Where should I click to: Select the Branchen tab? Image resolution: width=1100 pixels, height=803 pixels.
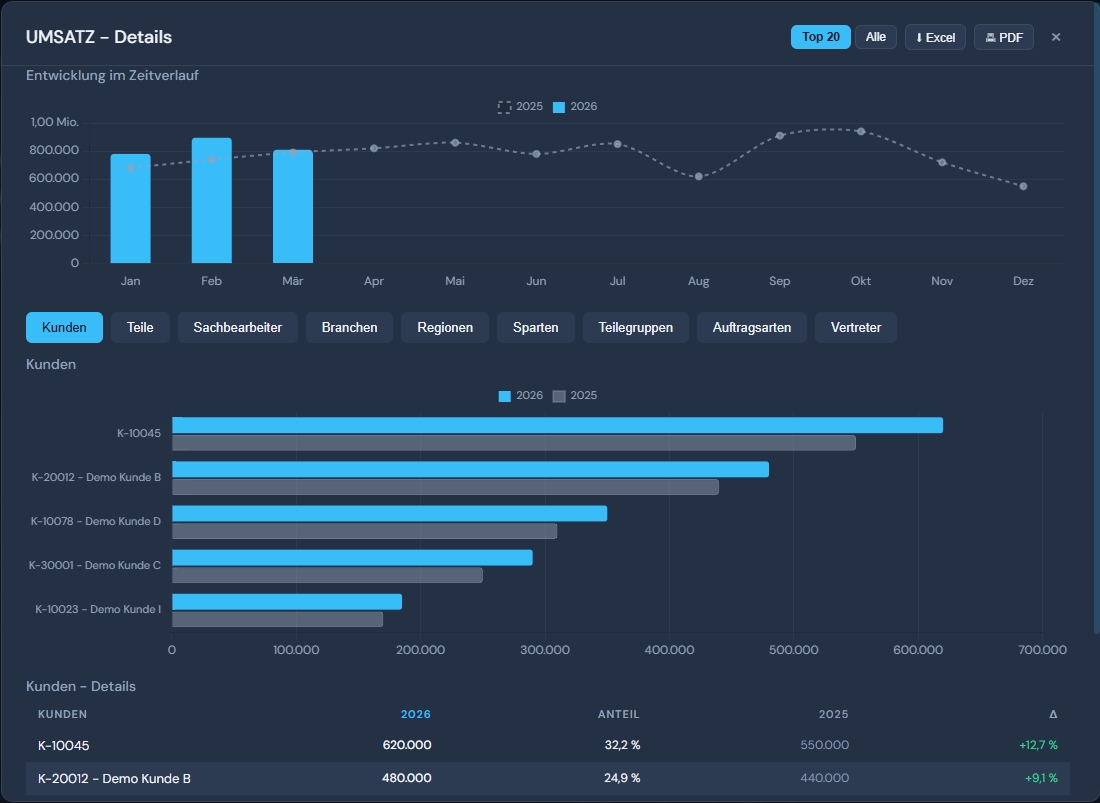point(349,327)
